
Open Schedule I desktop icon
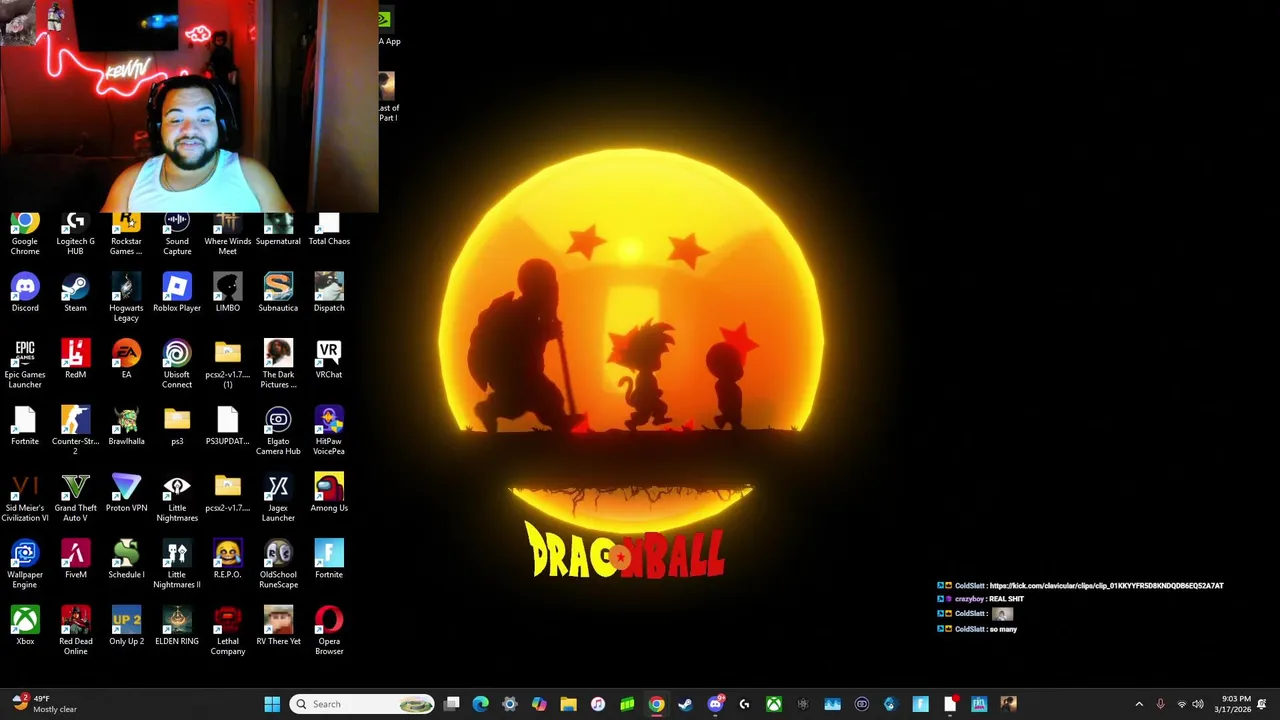click(126, 559)
